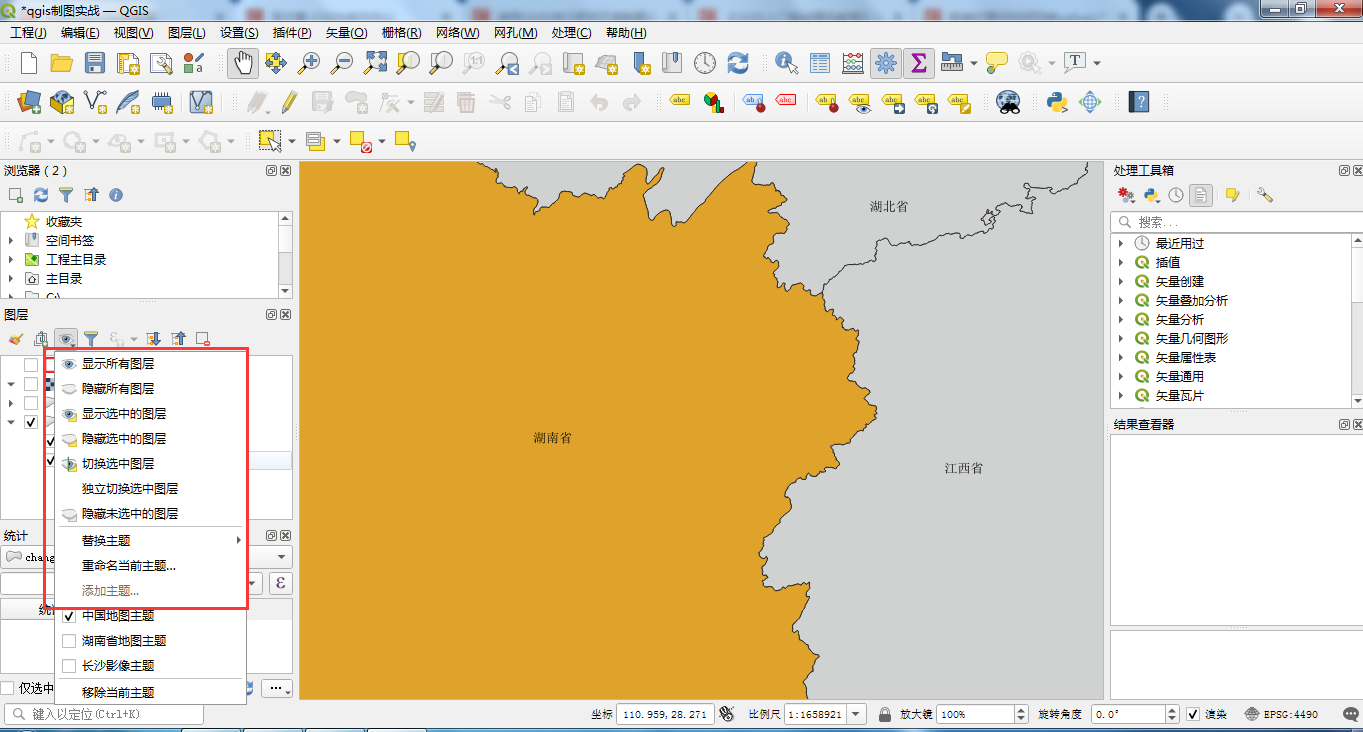This screenshot has width=1363, height=732.
Task: Choose 重命名当前主题... entry
Action: (x=151, y=565)
